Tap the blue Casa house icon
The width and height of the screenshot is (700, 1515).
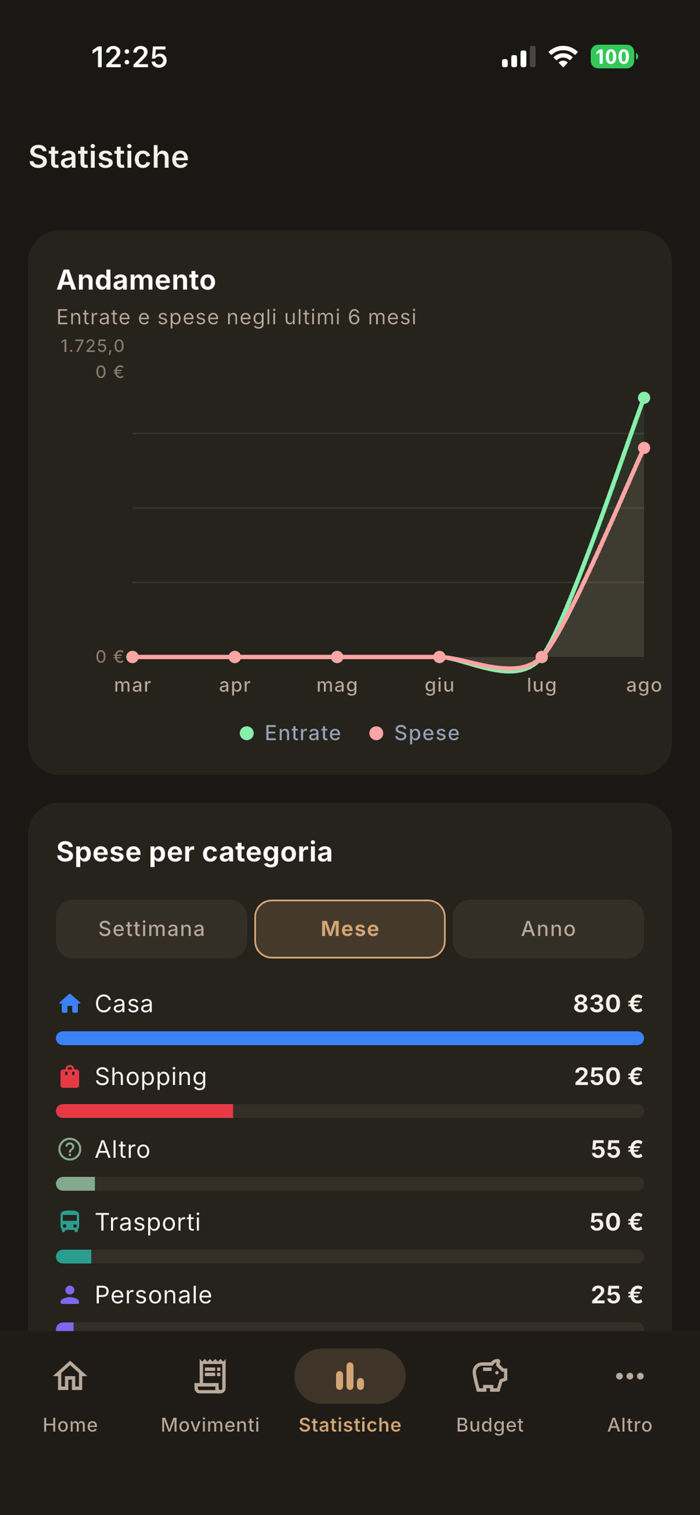[x=69, y=1003]
